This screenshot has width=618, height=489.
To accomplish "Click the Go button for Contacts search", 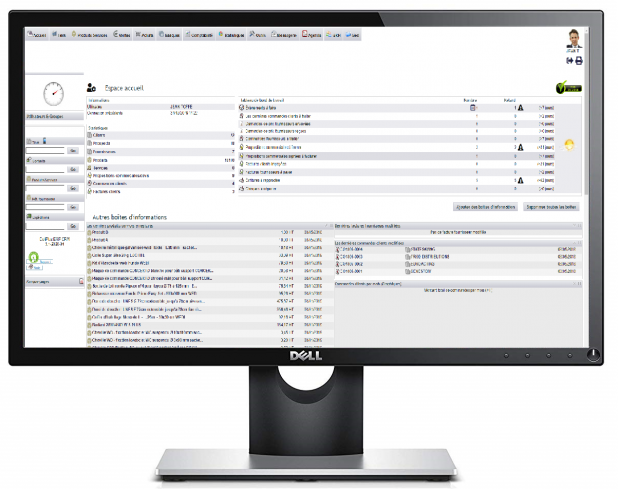I will click(x=73, y=169).
